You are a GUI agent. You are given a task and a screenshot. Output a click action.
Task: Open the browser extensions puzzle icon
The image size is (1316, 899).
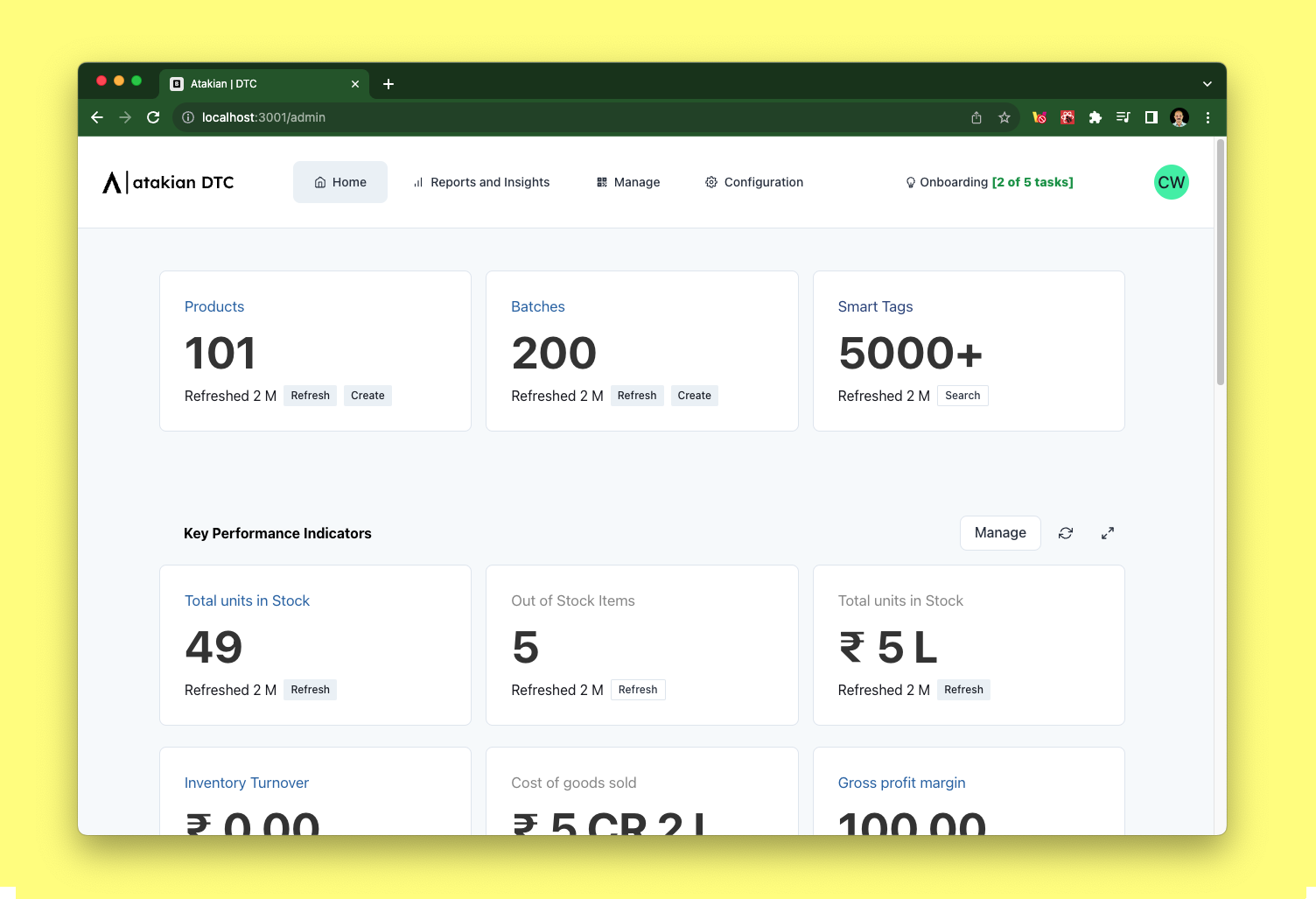coord(1095,117)
